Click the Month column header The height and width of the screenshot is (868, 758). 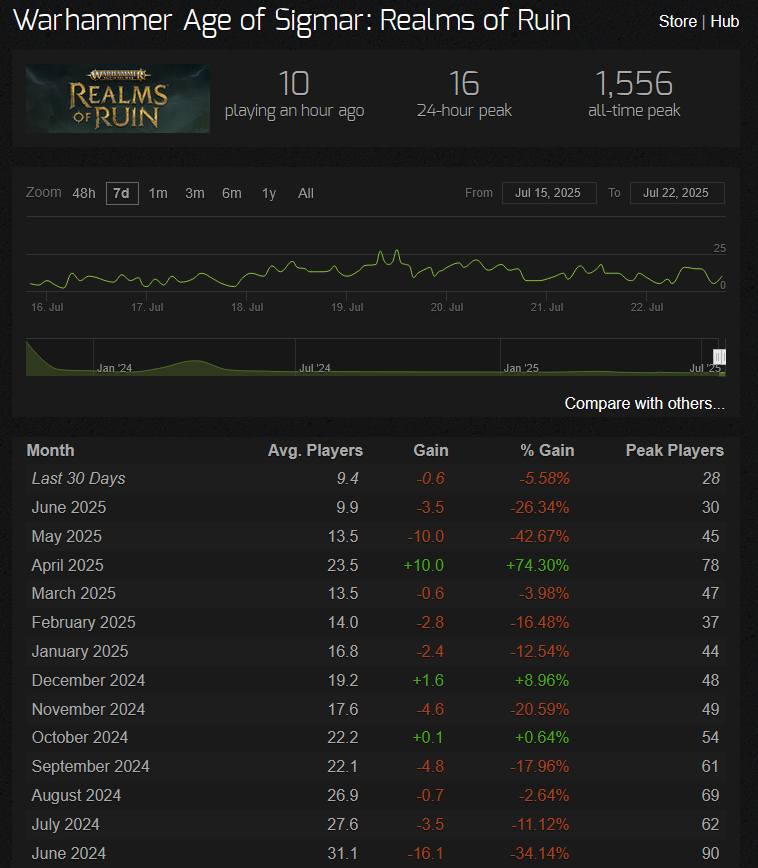pyautogui.click(x=50, y=450)
